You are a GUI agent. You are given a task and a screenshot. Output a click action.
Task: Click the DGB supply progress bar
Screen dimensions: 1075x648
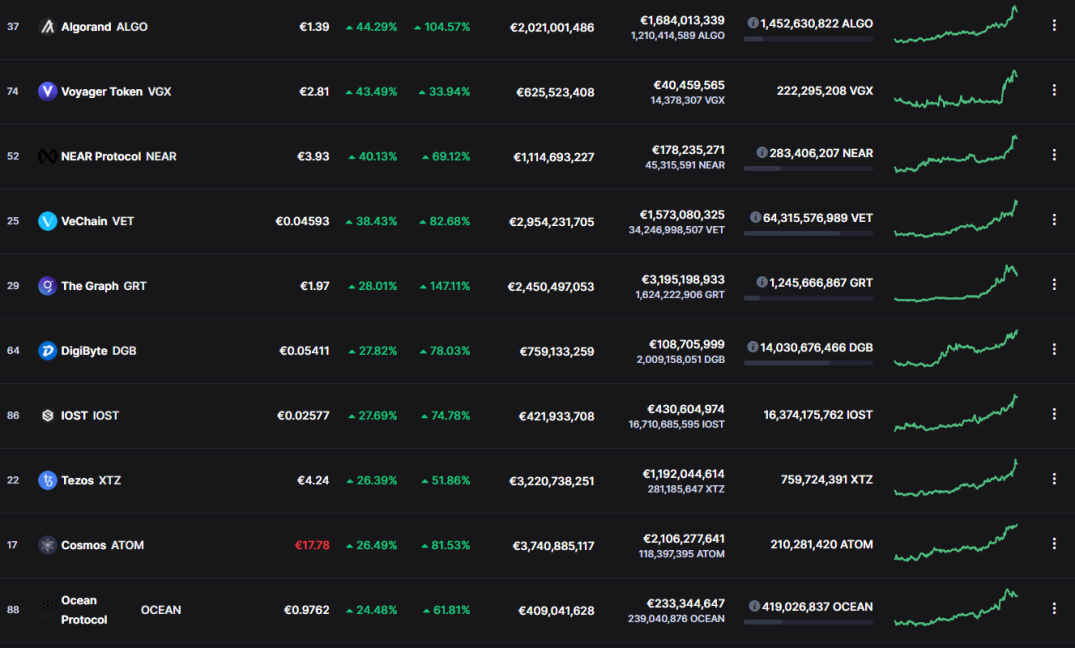click(808, 363)
